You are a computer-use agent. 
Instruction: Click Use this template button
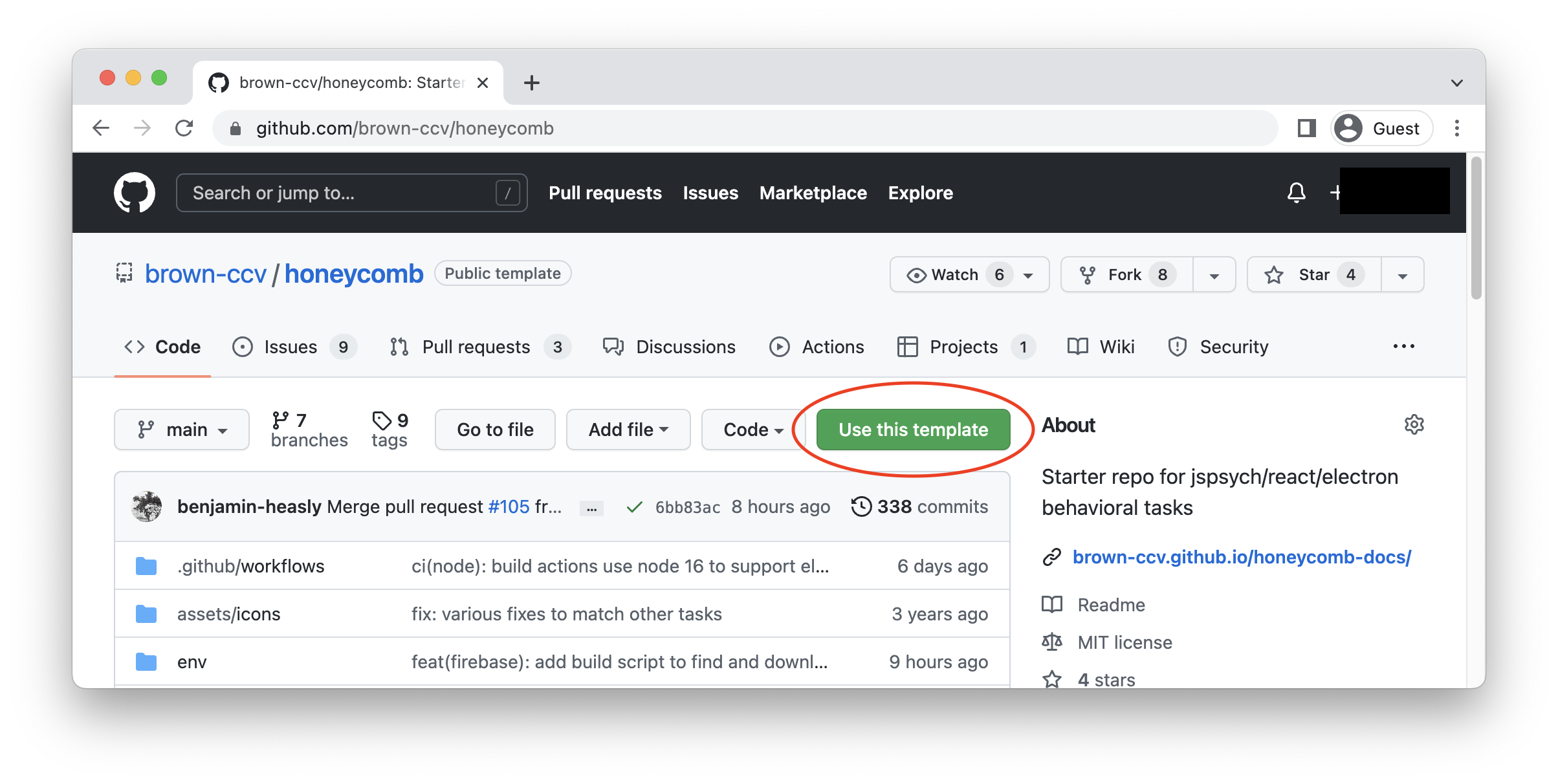click(913, 430)
